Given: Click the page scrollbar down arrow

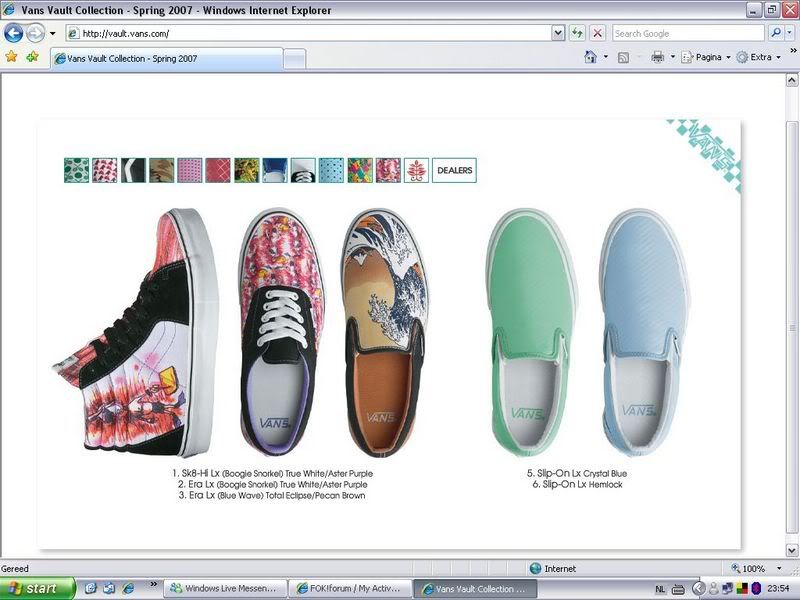Looking at the screenshot, I should pos(792,551).
